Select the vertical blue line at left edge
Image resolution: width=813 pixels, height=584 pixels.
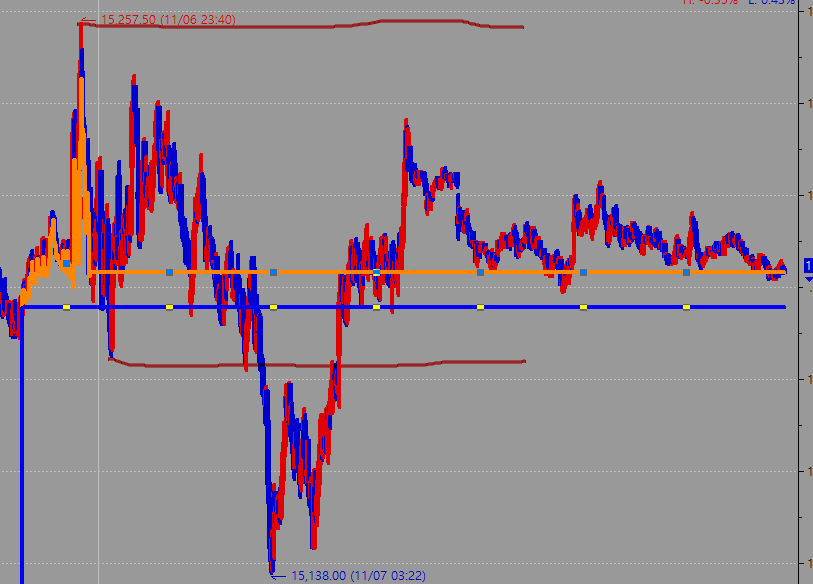coord(21,450)
